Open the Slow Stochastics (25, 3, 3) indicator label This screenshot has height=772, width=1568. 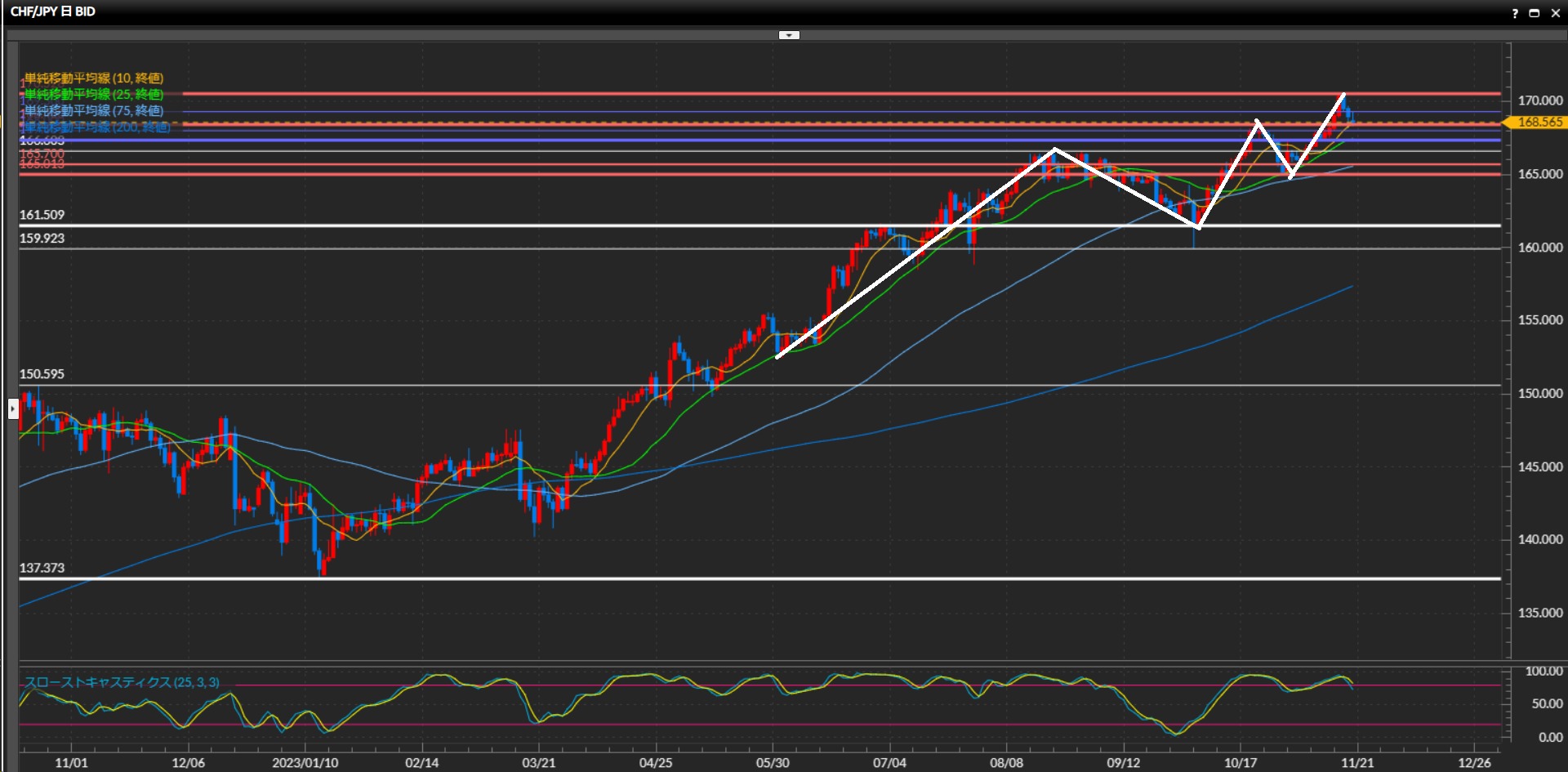pos(122,682)
